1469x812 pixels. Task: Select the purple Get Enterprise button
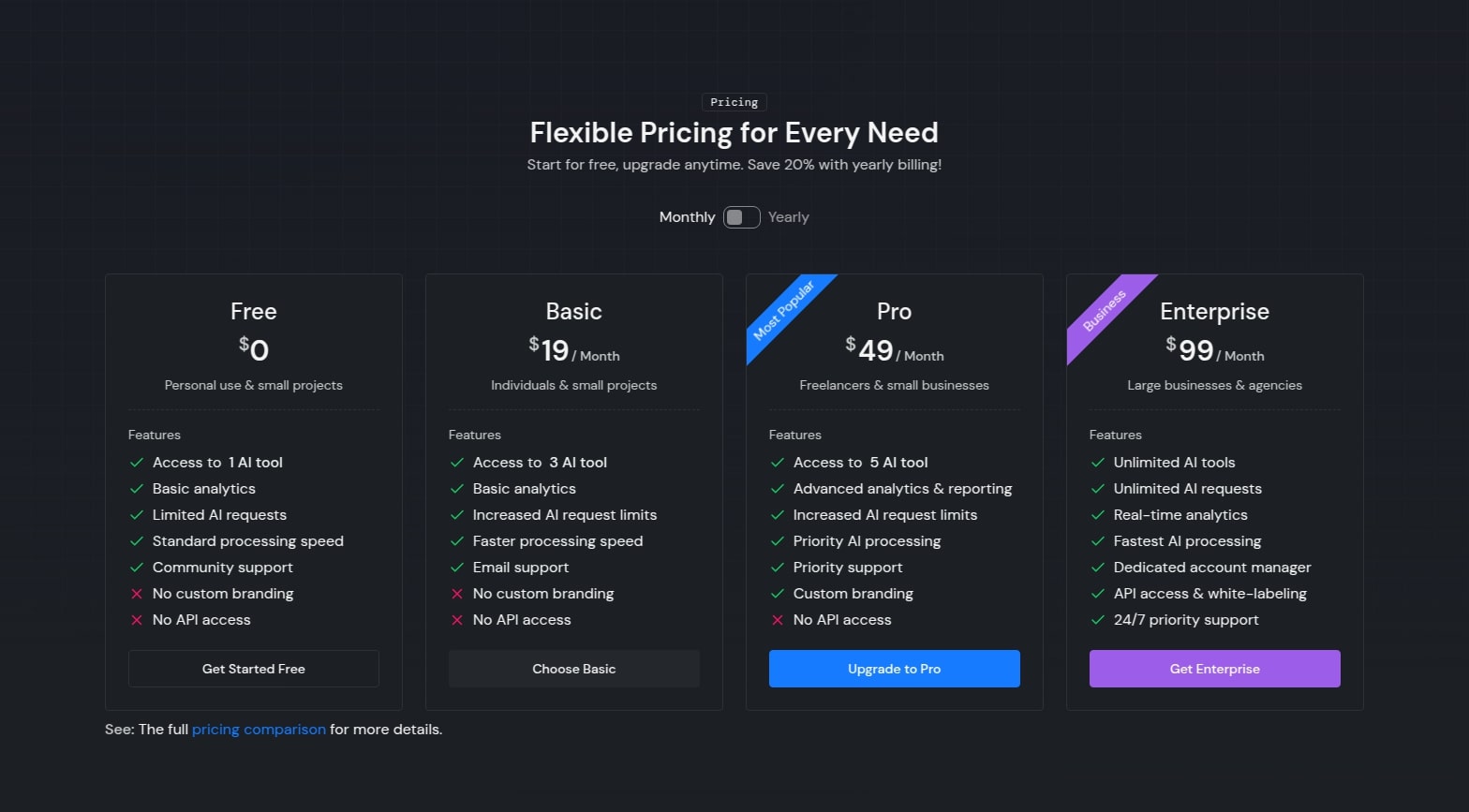[1214, 669]
